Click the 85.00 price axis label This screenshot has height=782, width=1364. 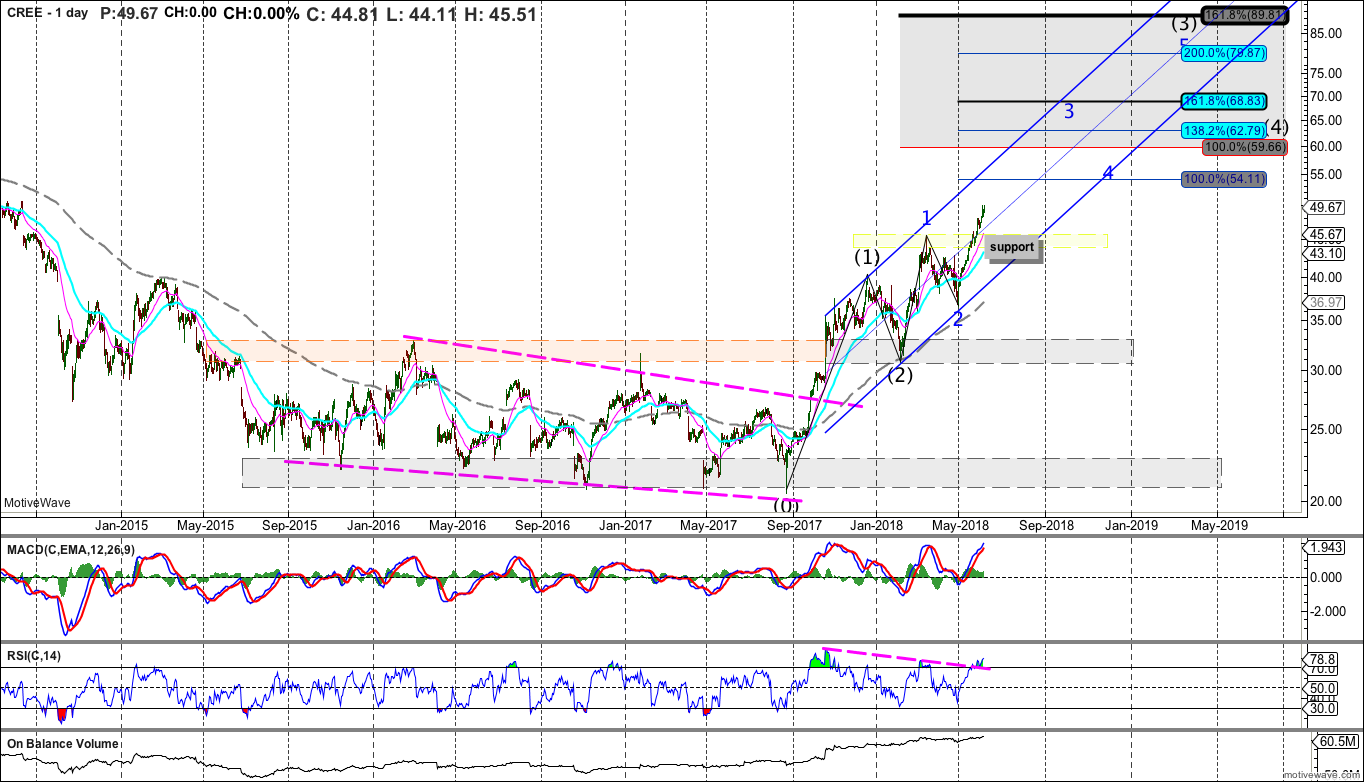1327,33
